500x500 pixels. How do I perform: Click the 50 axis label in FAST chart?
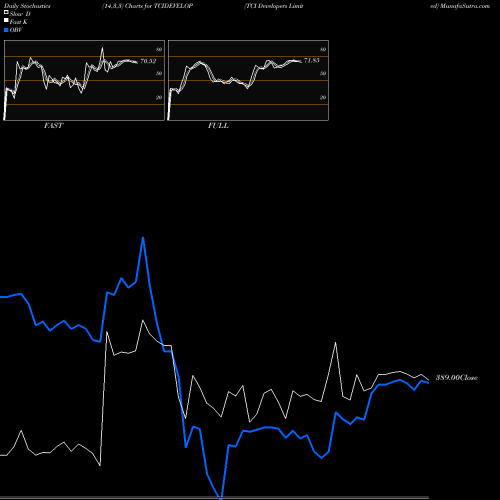(159, 73)
